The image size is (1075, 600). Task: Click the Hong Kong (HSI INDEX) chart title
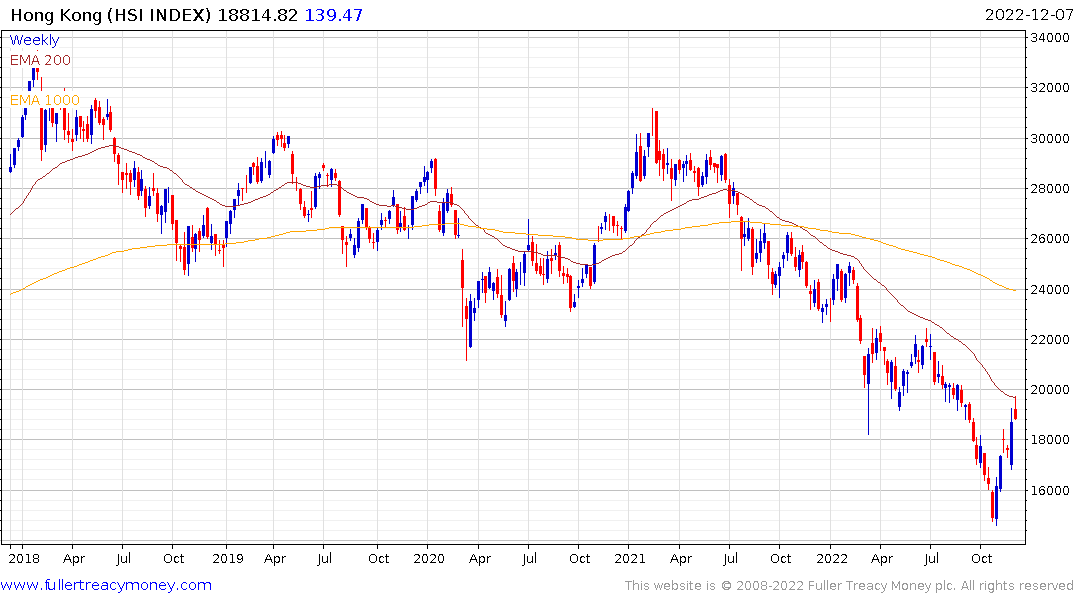pyautogui.click(x=111, y=15)
